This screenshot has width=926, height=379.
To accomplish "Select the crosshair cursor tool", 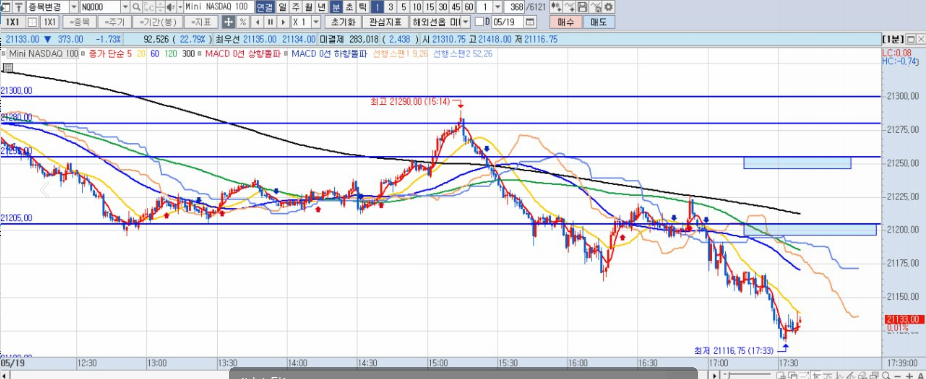I will (229, 22).
